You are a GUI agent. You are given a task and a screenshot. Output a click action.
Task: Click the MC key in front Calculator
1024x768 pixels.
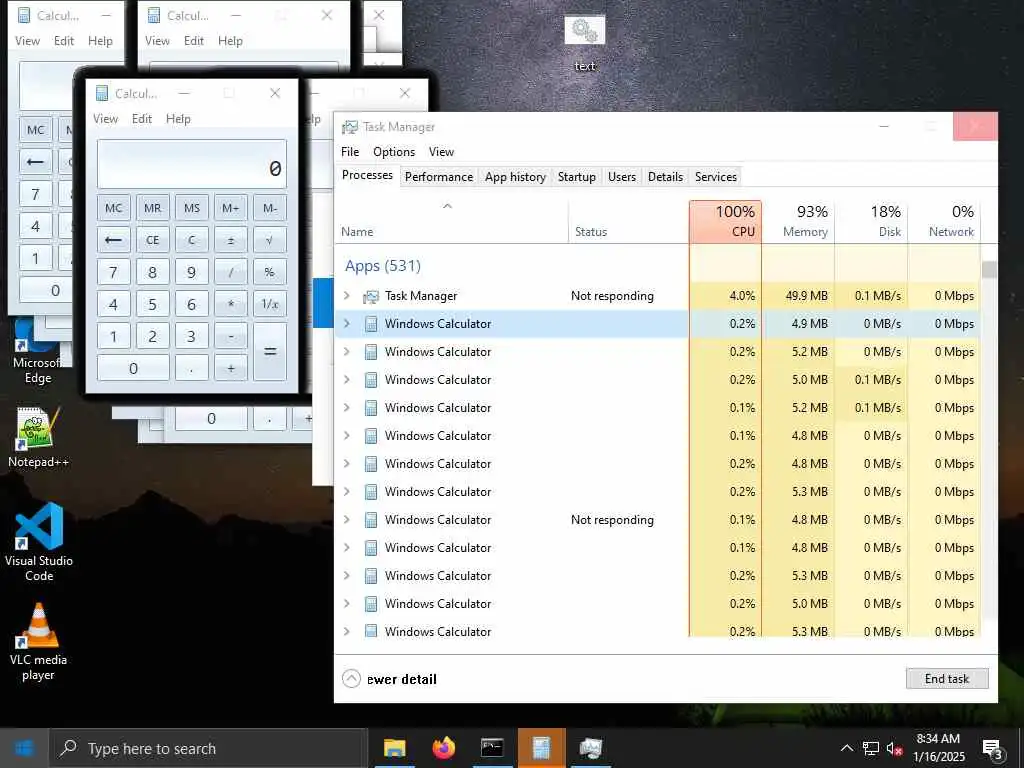(x=114, y=208)
